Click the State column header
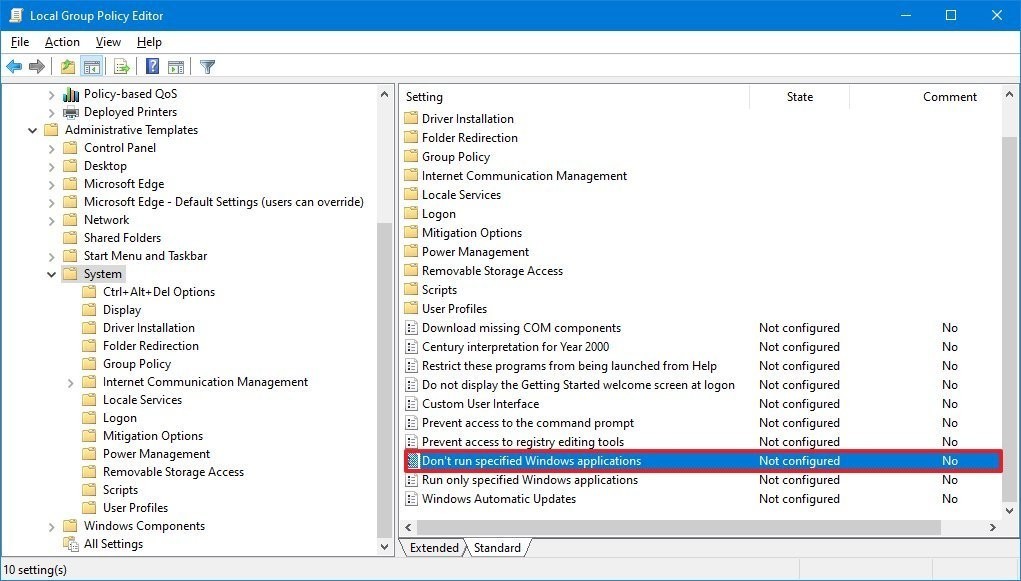 click(799, 96)
